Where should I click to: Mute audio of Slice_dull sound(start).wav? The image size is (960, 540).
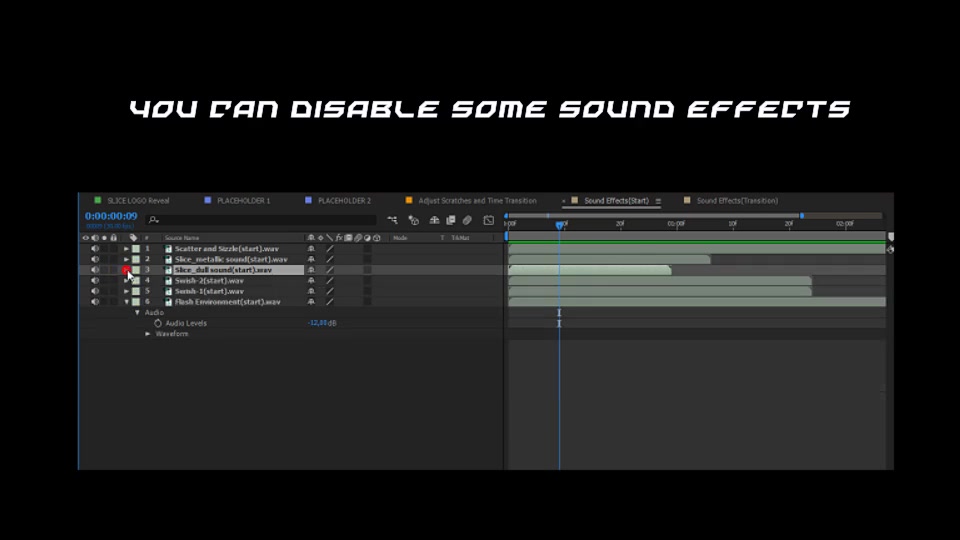click(95, 270)
